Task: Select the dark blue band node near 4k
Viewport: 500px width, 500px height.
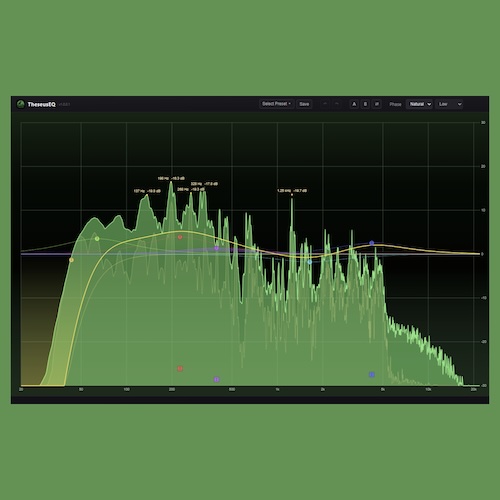Action: 372,243
